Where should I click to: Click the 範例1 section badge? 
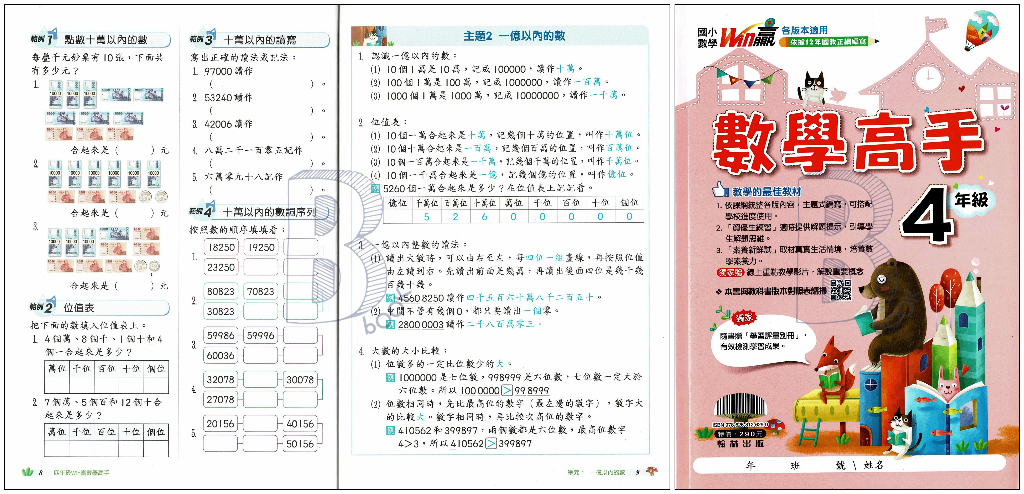click(x=42, y=37)
